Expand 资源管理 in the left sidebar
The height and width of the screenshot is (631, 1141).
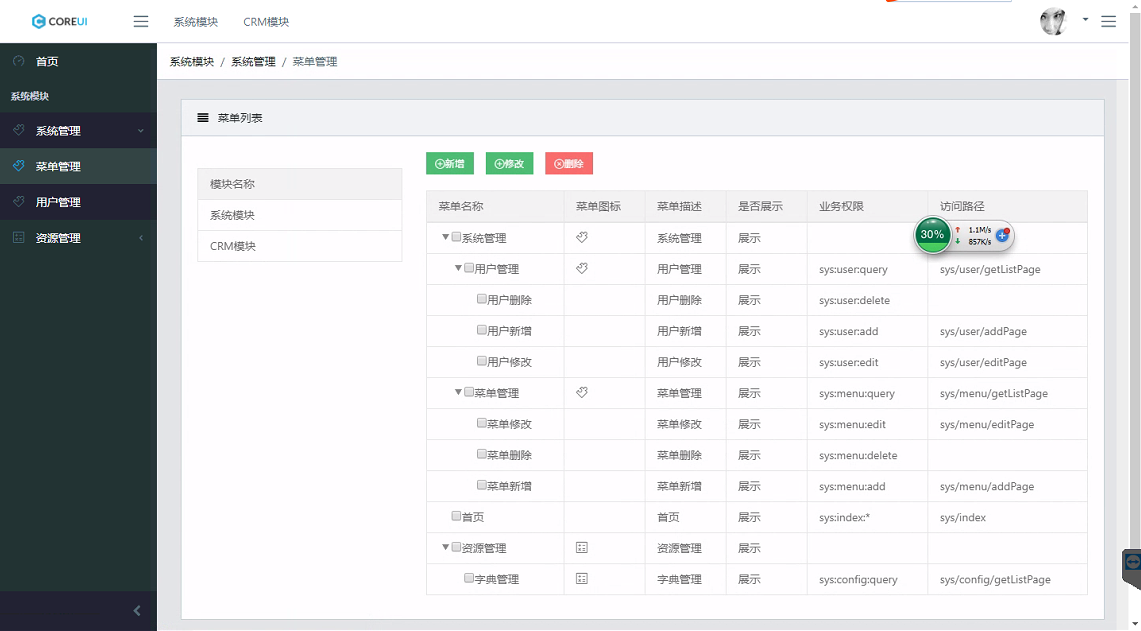(x=78, y=238)
